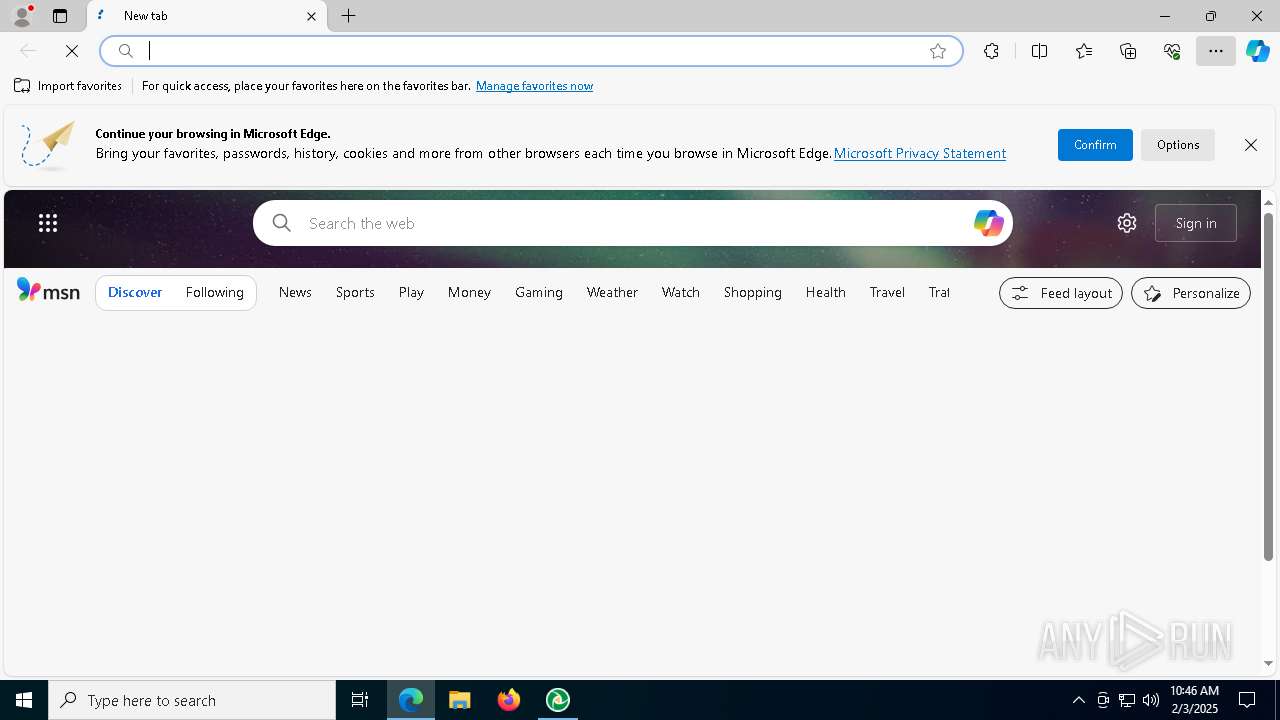Open Settings and more ellipsis menu
The height and width of the screenshot is (720, 1280).
1216,51
